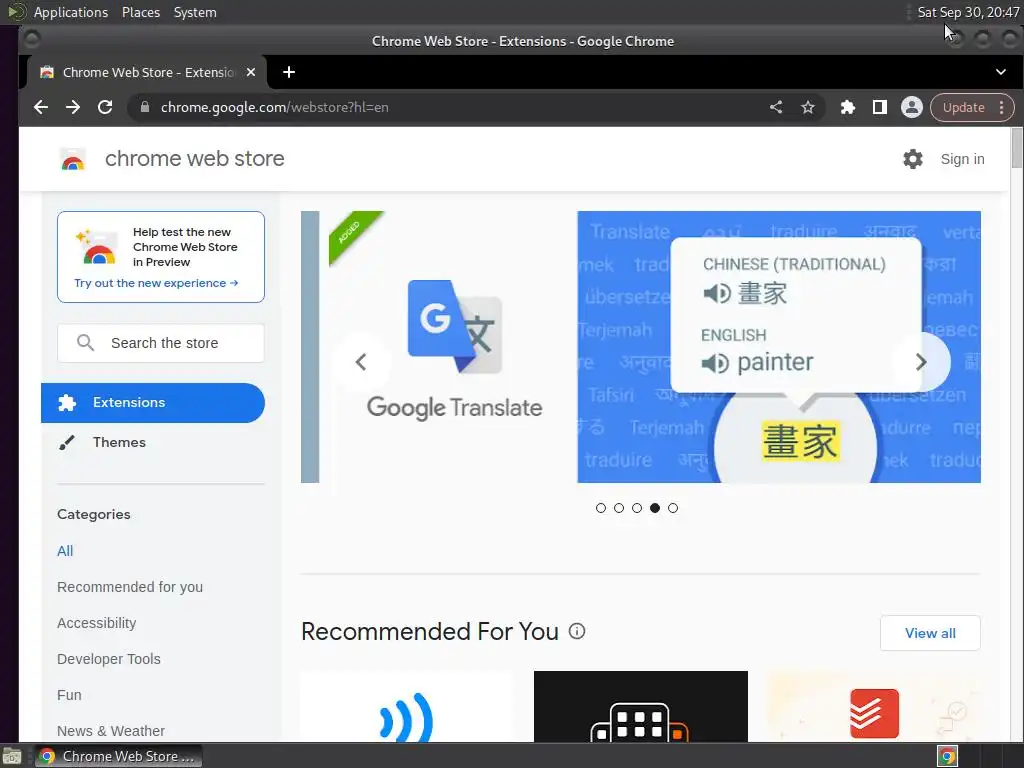Click Sign in link
The image size is (1024, 768).
pos(963,159)
